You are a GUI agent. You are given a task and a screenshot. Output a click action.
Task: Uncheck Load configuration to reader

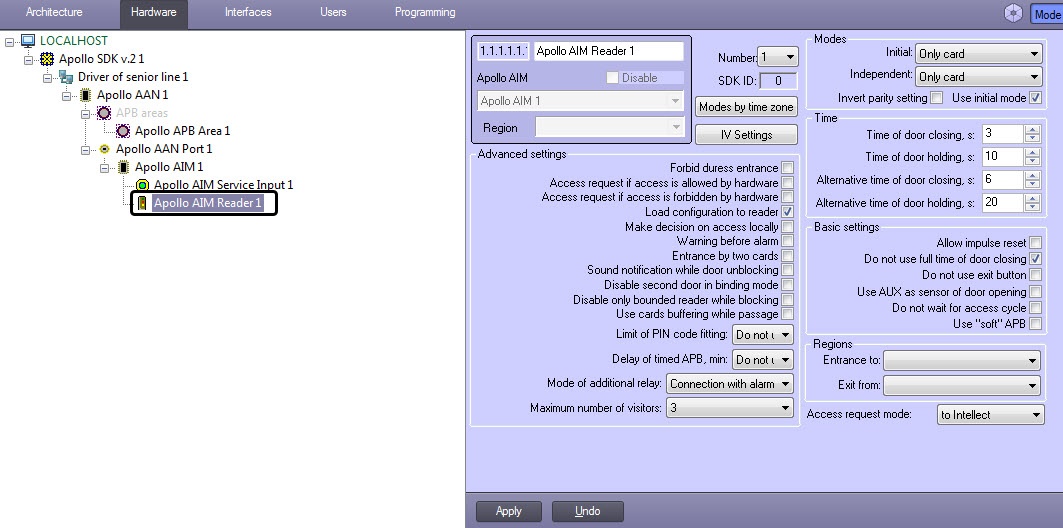pyautogui.click(x=787, y=212)
